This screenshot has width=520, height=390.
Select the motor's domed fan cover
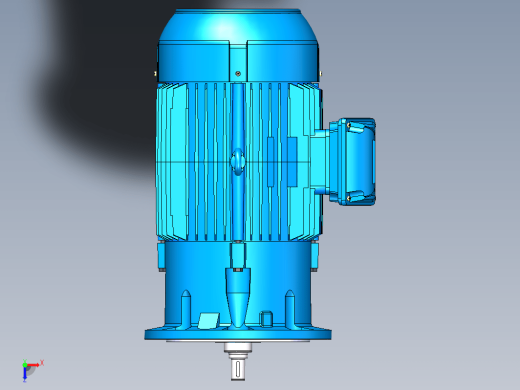tap(238, 46)
